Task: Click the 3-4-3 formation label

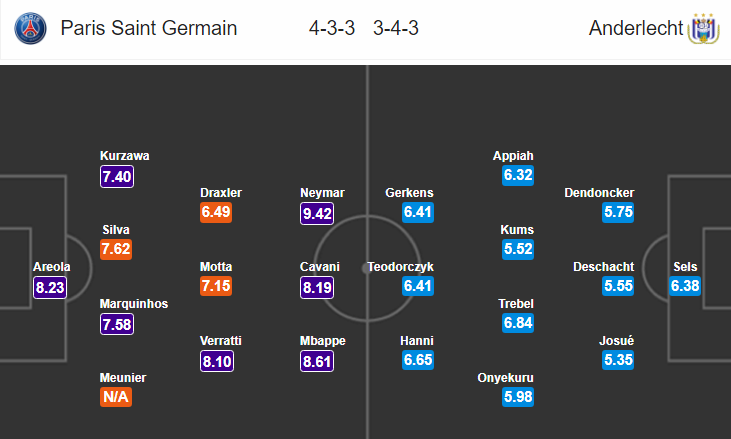Action: click(396, 28)
